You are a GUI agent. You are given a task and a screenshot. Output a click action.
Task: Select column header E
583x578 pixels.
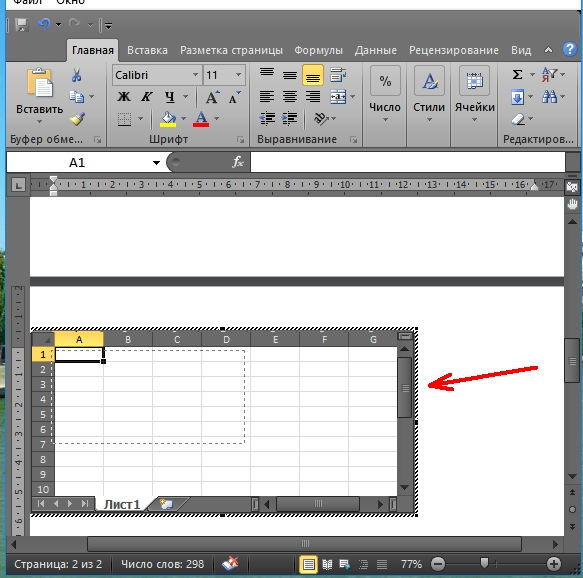[x=276, y=339]
